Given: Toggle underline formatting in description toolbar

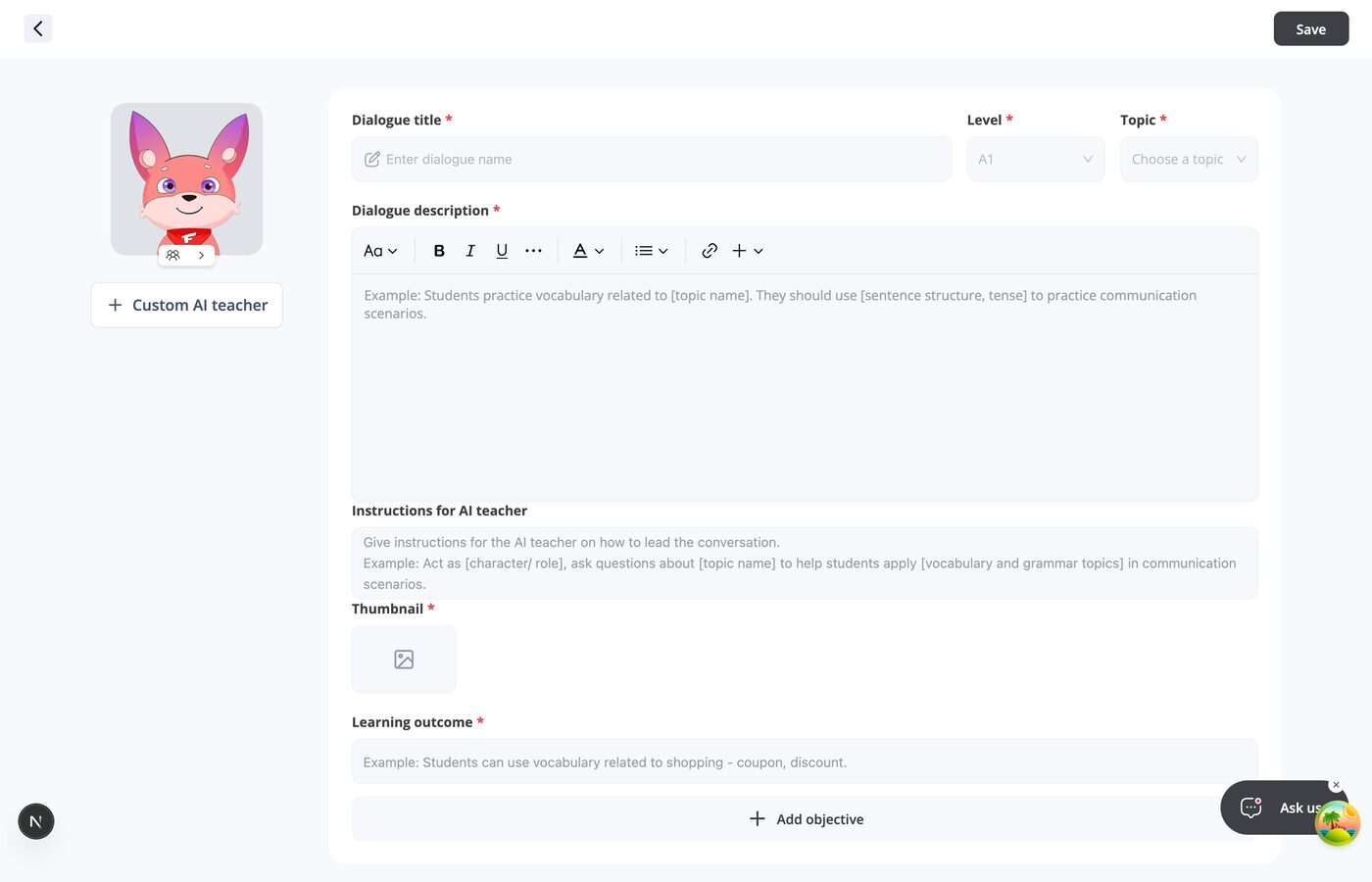Looking at the screenshot, I should tap(502, 251).
